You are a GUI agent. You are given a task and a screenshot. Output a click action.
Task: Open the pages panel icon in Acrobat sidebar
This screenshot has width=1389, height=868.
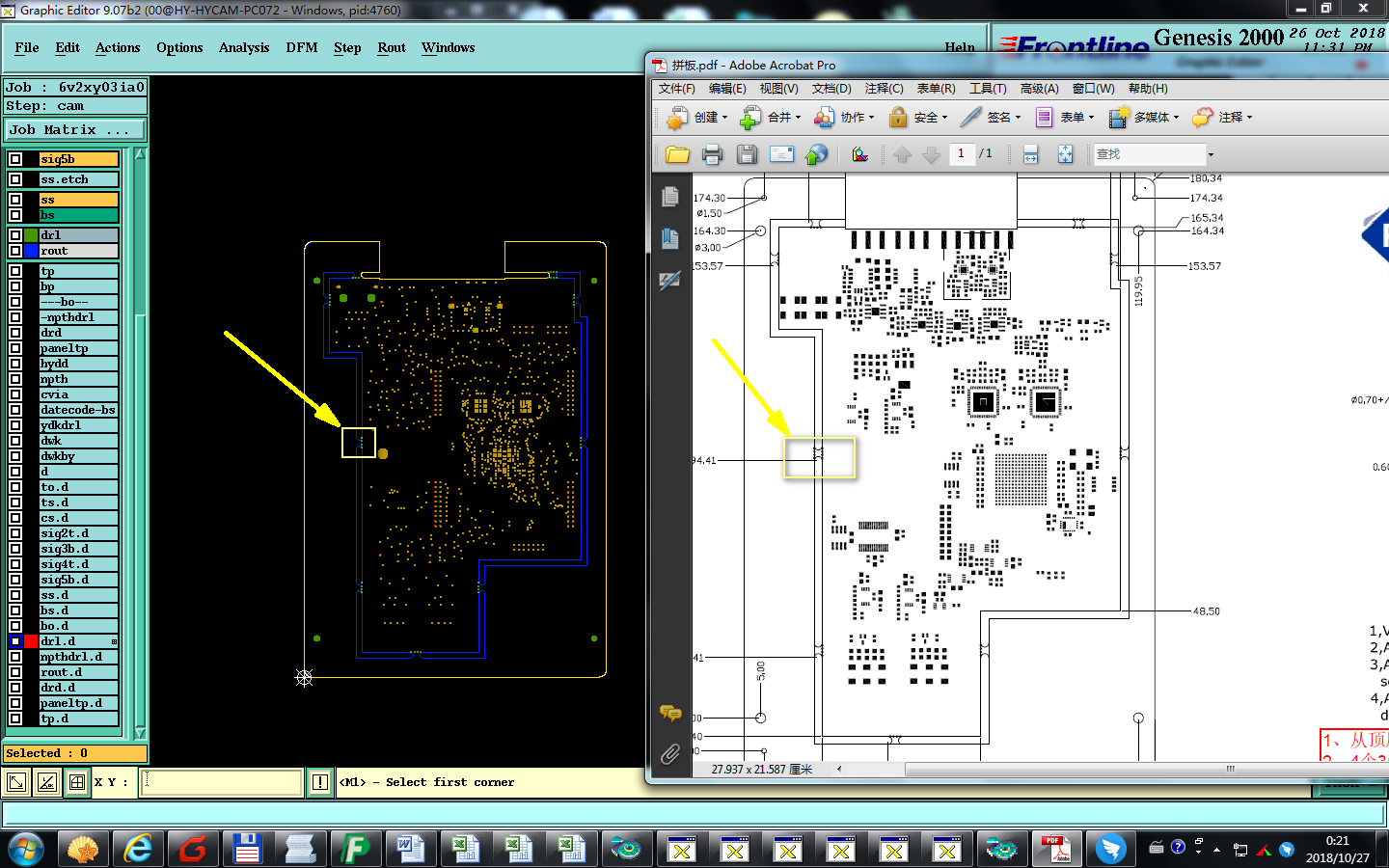pyautogui.click(x=670, y=197)
